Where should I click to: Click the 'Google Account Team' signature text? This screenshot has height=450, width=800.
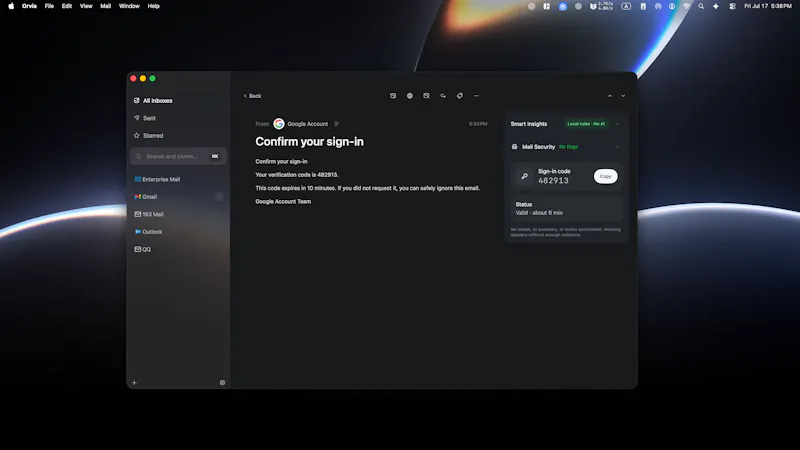click(283, 202)
